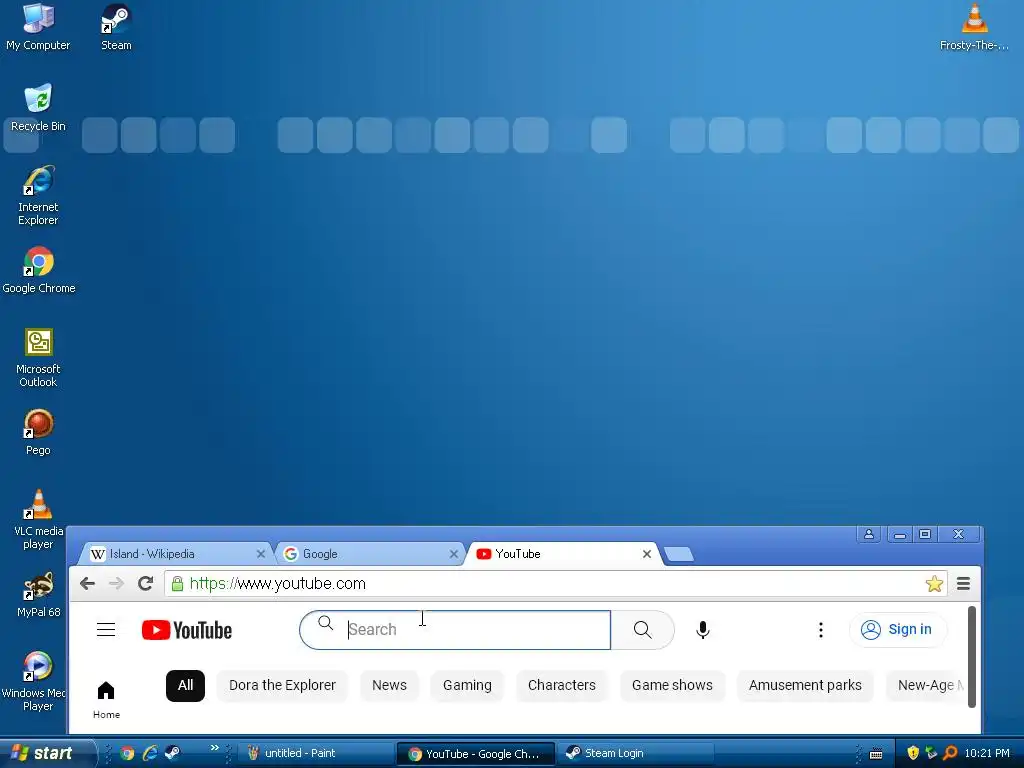
Task: Open Chrome's profile user button
Action: (x=869, y=534)
